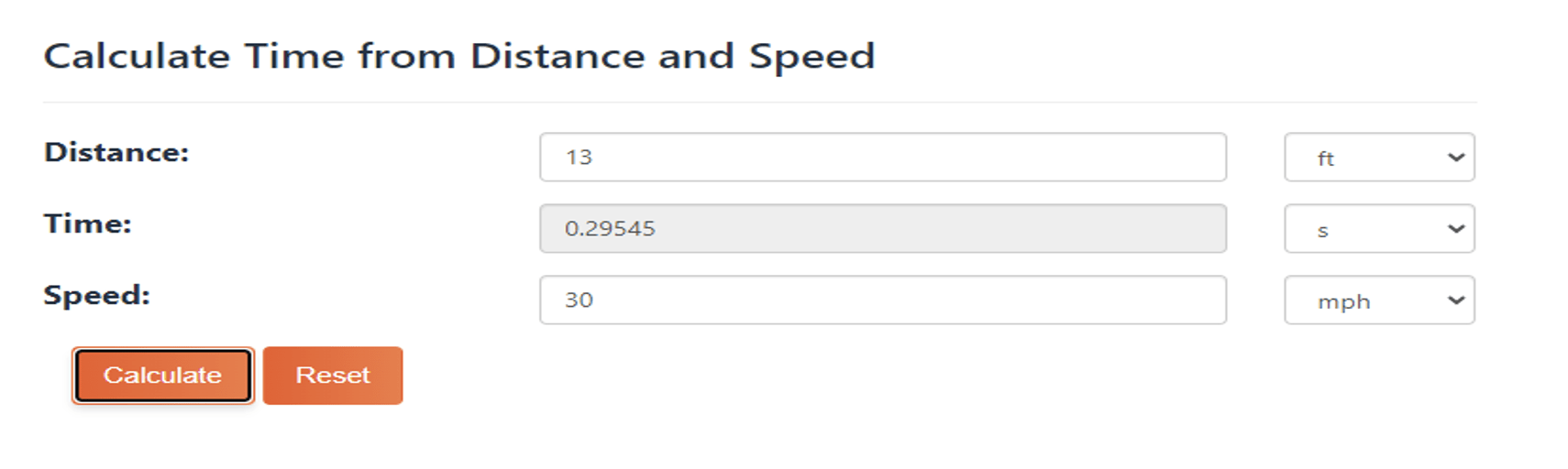Screen dimensions: 1568x469
Task: Select the greyed-out Time result field
Action: click(882, 228)
